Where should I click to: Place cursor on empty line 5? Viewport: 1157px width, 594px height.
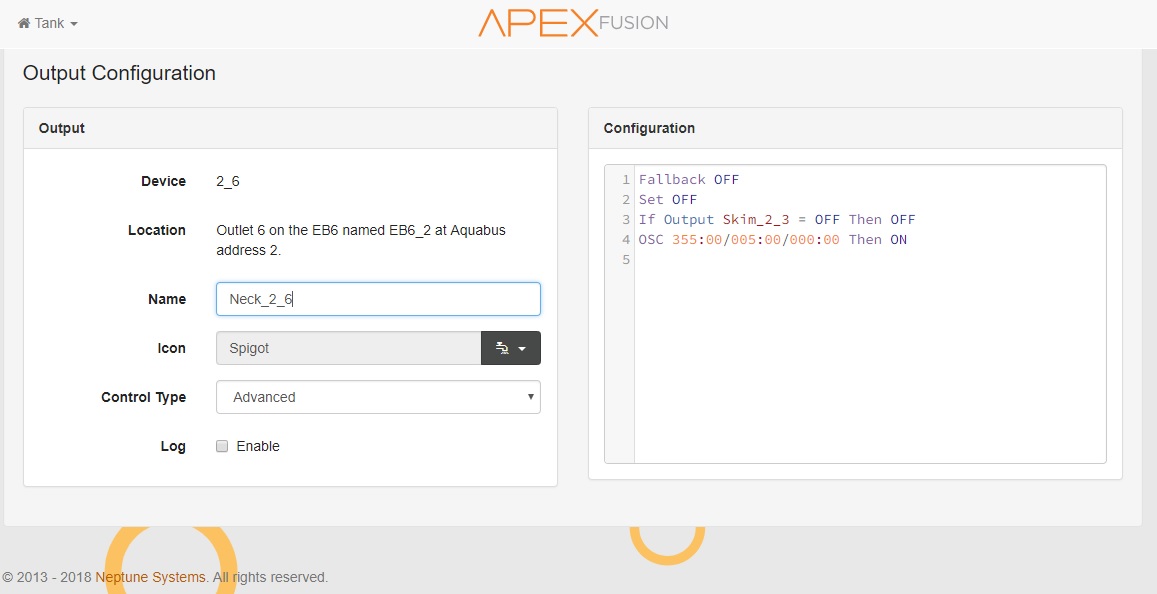click(x=870, y=260)
